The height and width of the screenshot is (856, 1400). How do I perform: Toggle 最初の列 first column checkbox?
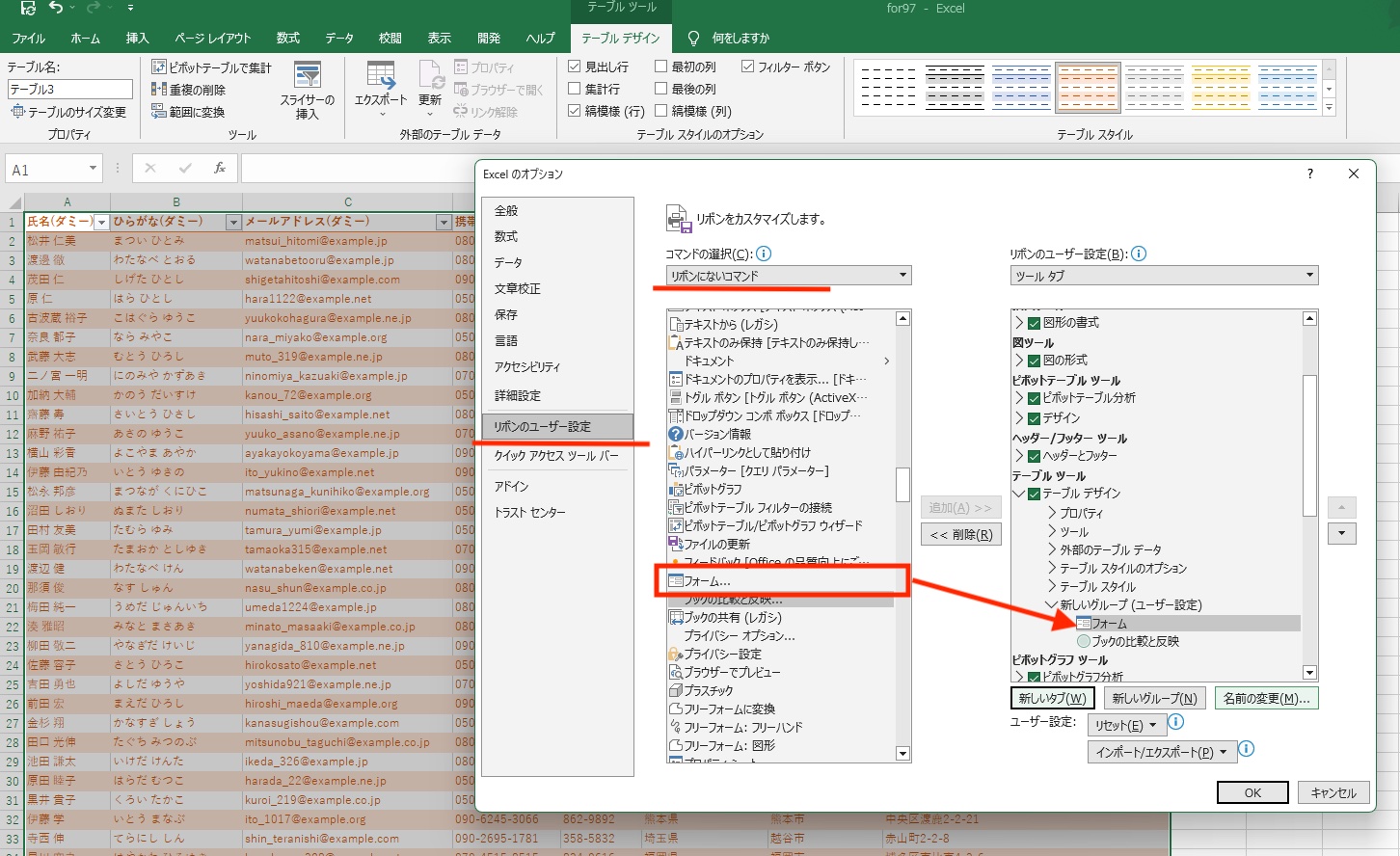coord(661,67)
